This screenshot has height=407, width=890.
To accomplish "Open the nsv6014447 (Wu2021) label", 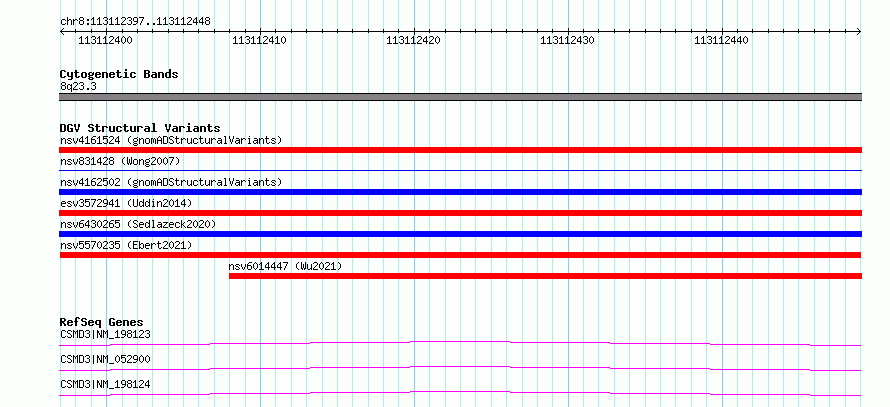I will coord(286,266).
